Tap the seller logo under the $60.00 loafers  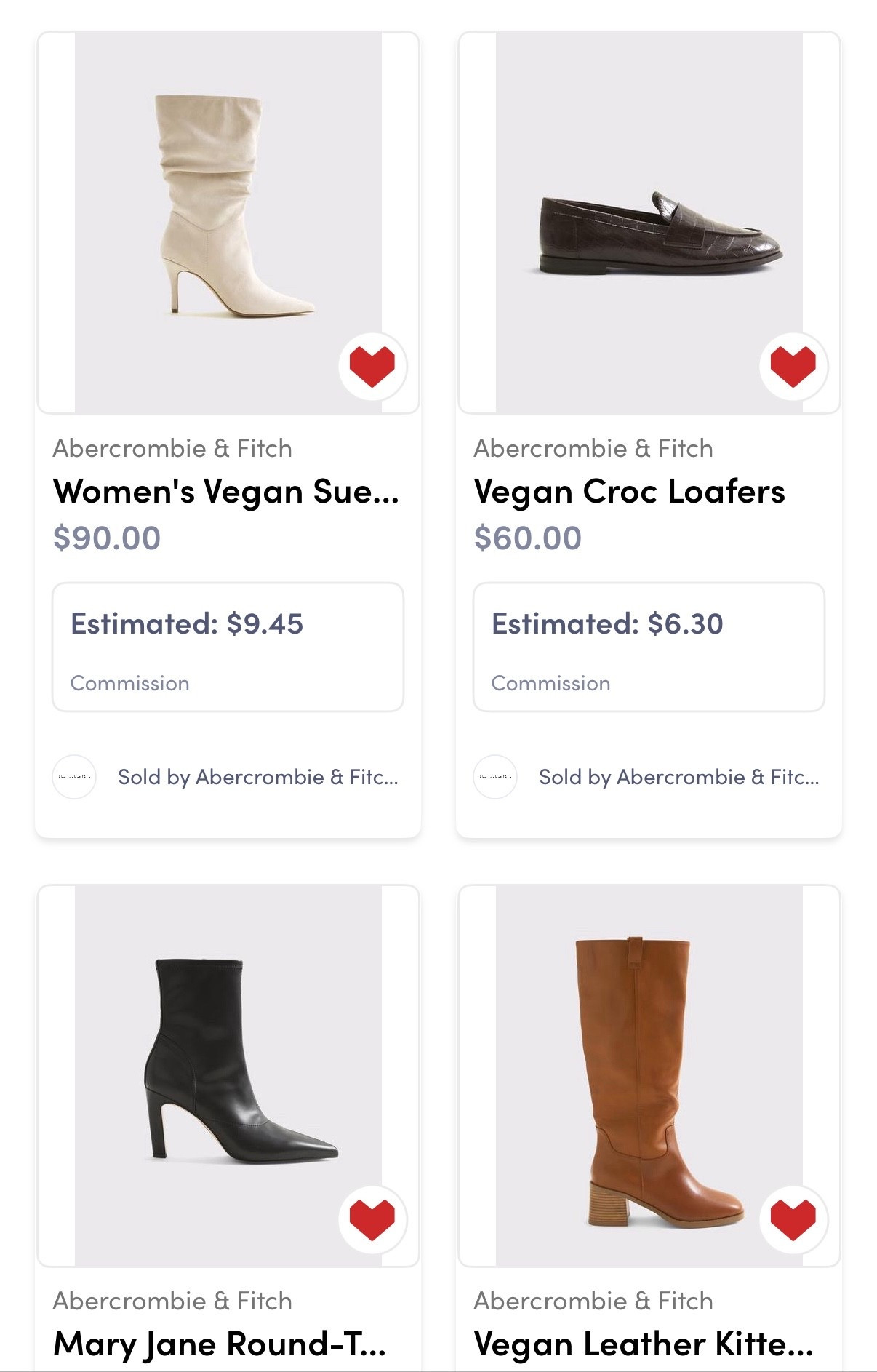(495, 777)
